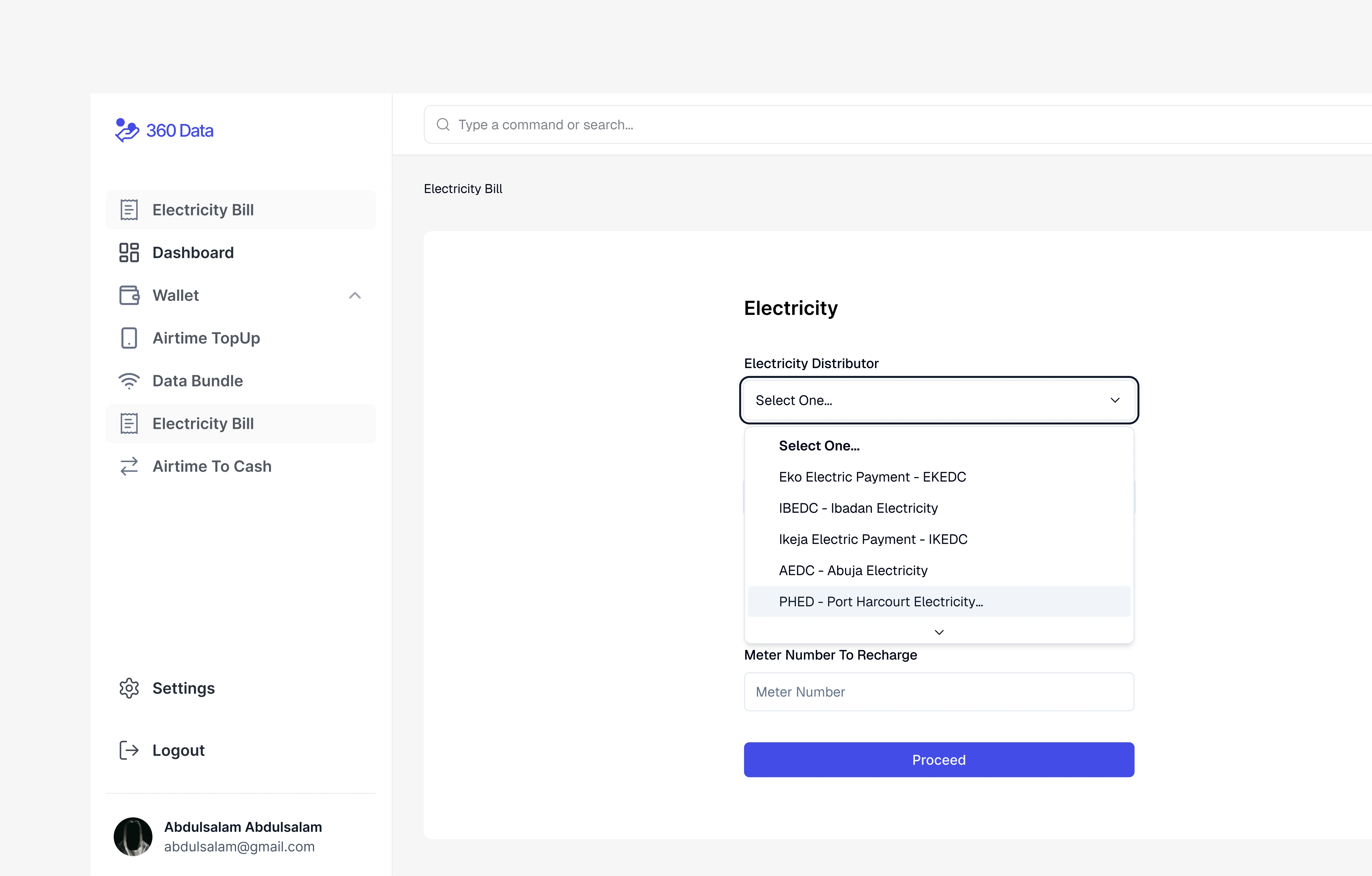Focus the Meter Number input field
Screen dimensions: 1372x876
(x=938, y=692)
